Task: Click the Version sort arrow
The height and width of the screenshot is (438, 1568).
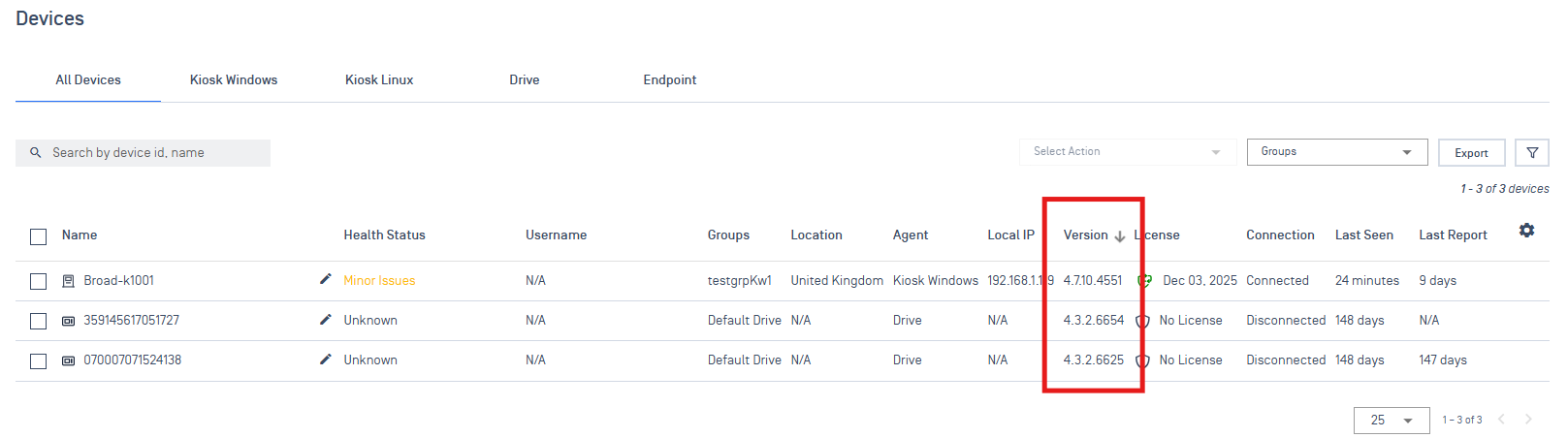Action: point(1120,236)
